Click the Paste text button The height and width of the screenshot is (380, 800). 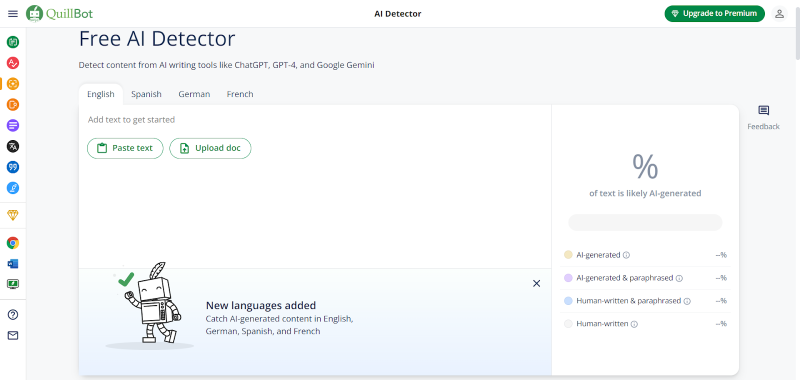coord(125,148)
